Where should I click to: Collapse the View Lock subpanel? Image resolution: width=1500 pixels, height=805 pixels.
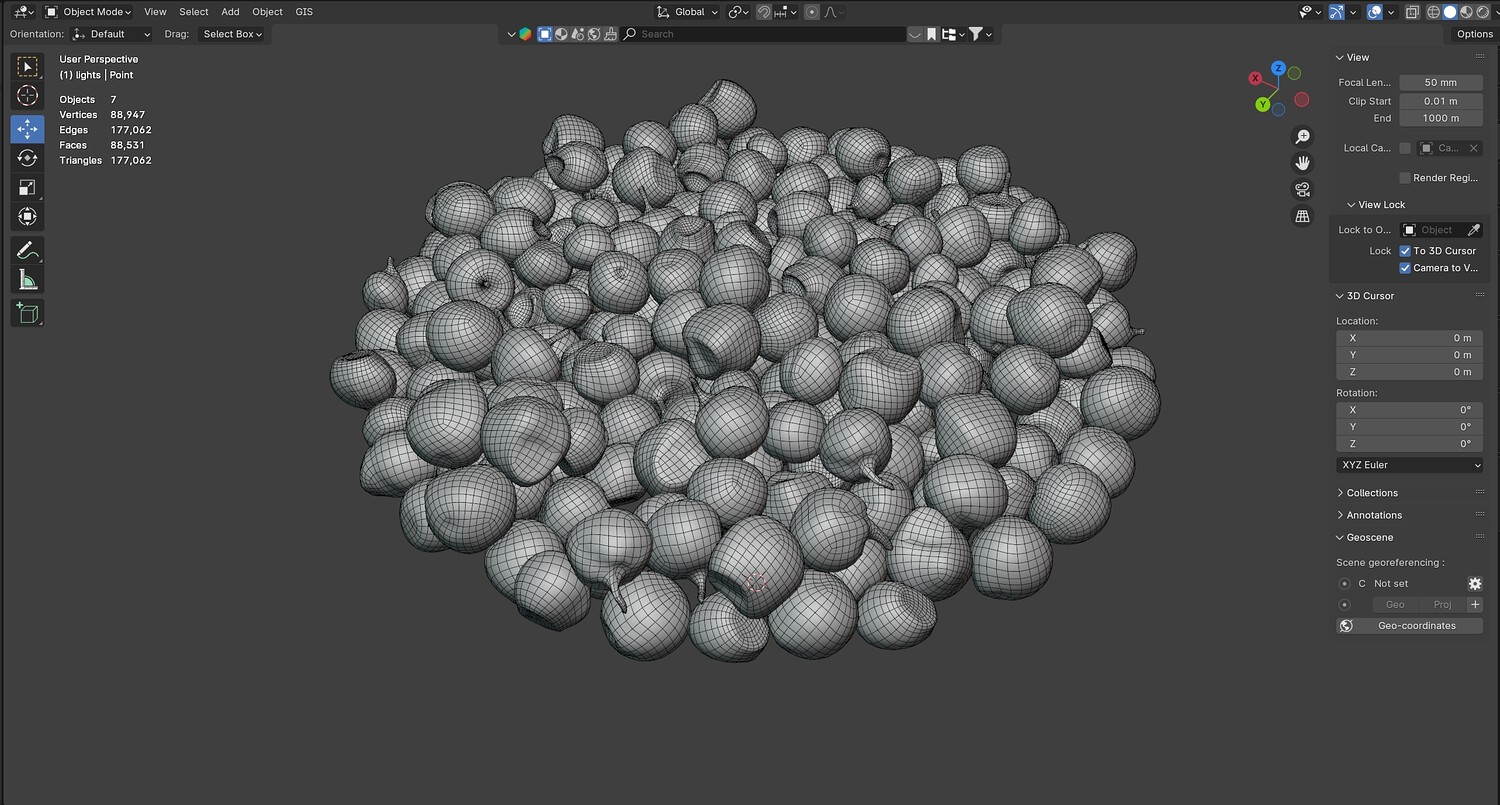coord(1381,205)
